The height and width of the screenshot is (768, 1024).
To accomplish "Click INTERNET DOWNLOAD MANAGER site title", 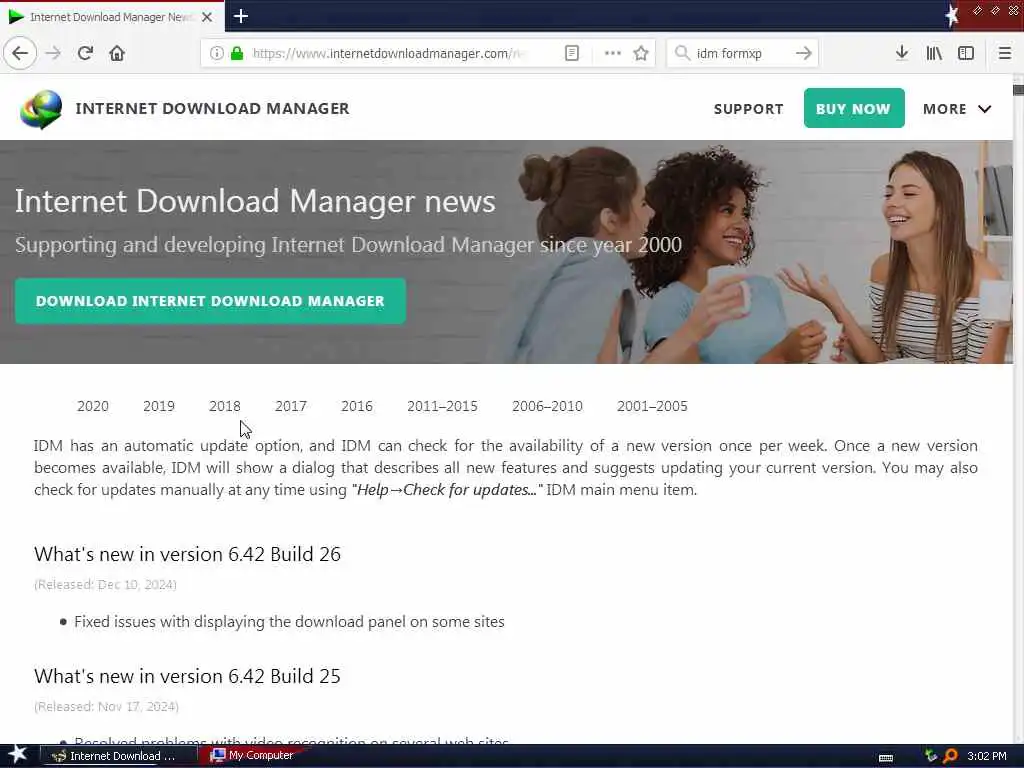I will tap(212, 108).
